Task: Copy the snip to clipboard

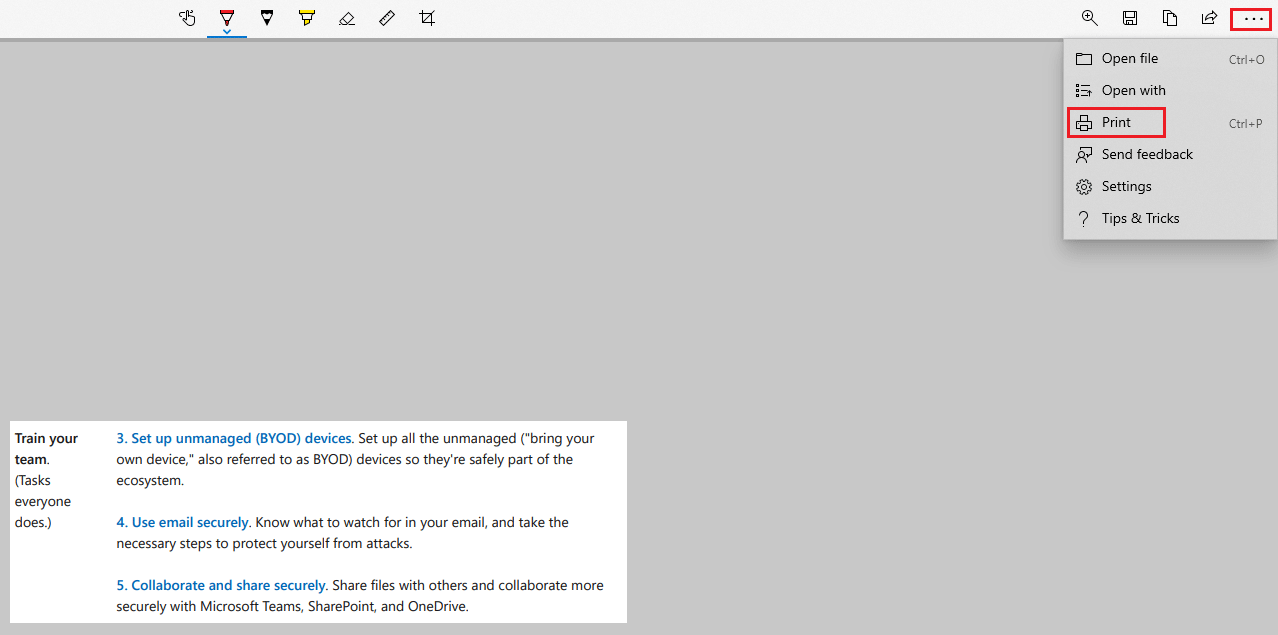Action: click(1170, 18)
